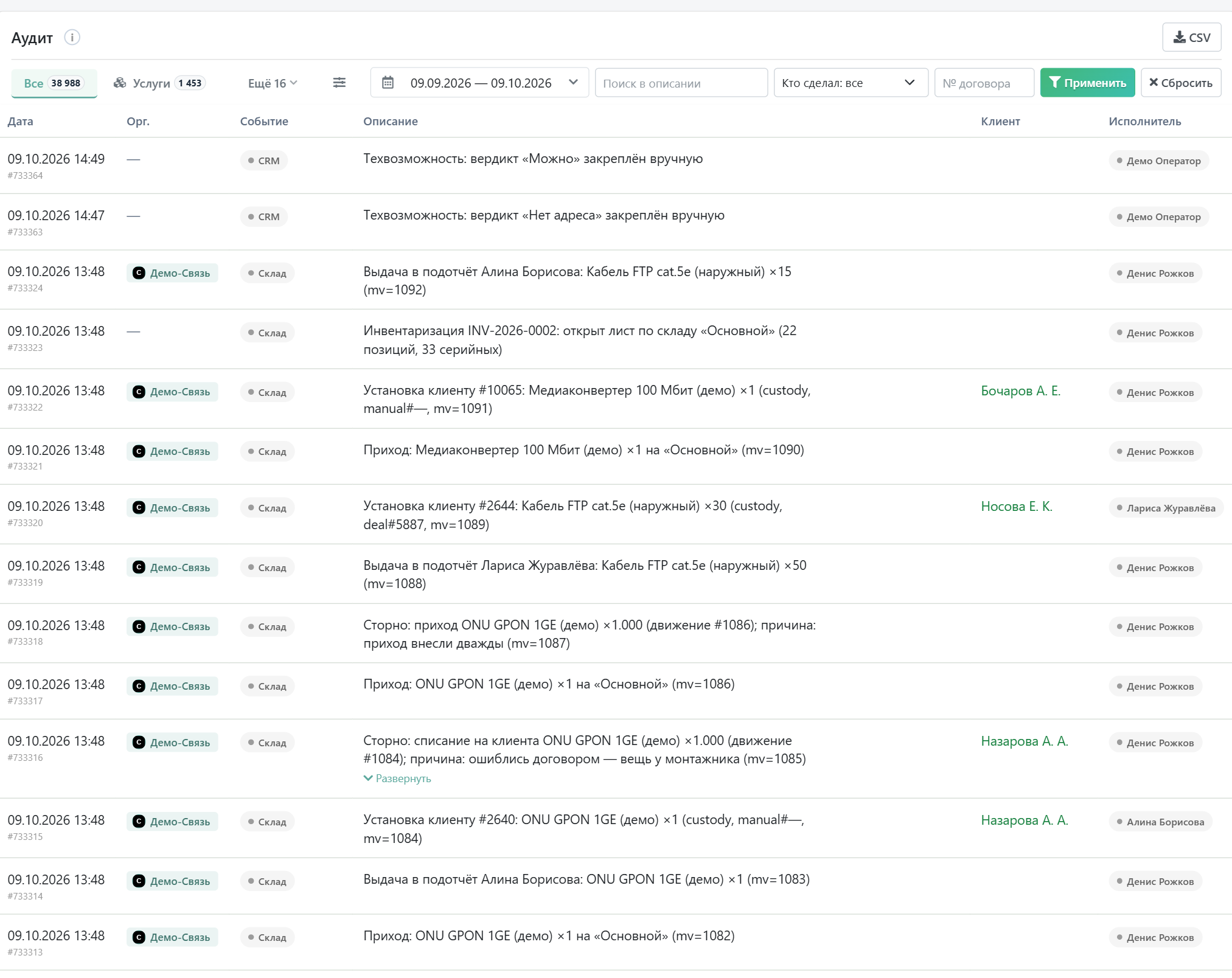The width and height of the screenshot is (1232, 978).
Task: Click CRM event tag in row #733364
Action: [263, 161]
